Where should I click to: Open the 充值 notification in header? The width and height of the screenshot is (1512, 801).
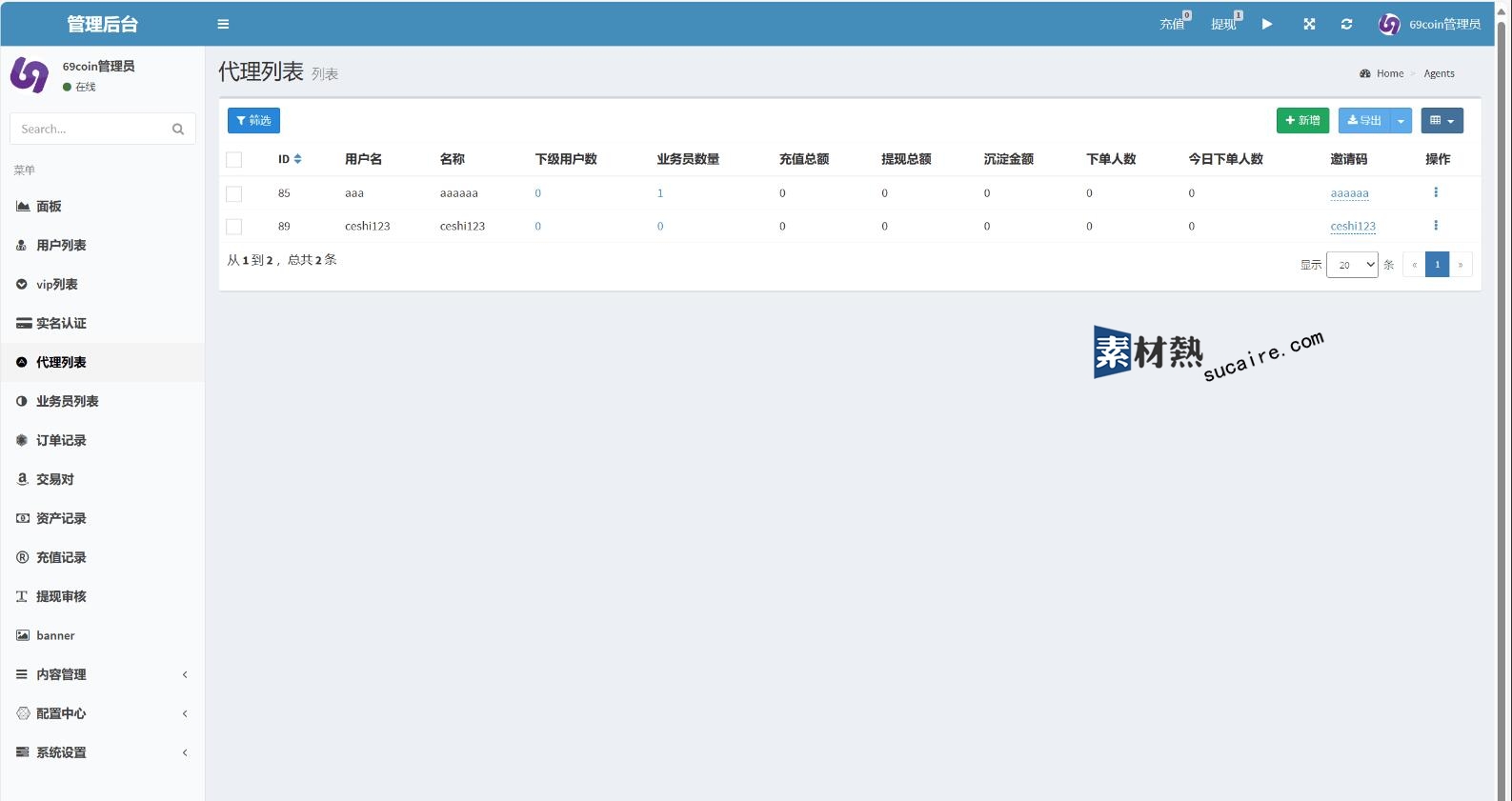(x=1173, y=25)
